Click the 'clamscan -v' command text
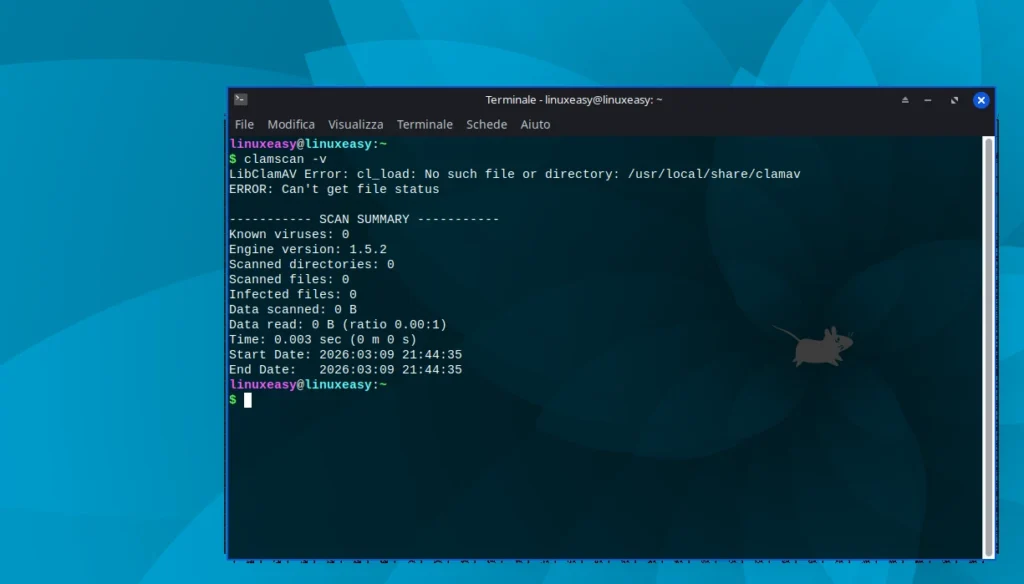 tap(288, 158)
